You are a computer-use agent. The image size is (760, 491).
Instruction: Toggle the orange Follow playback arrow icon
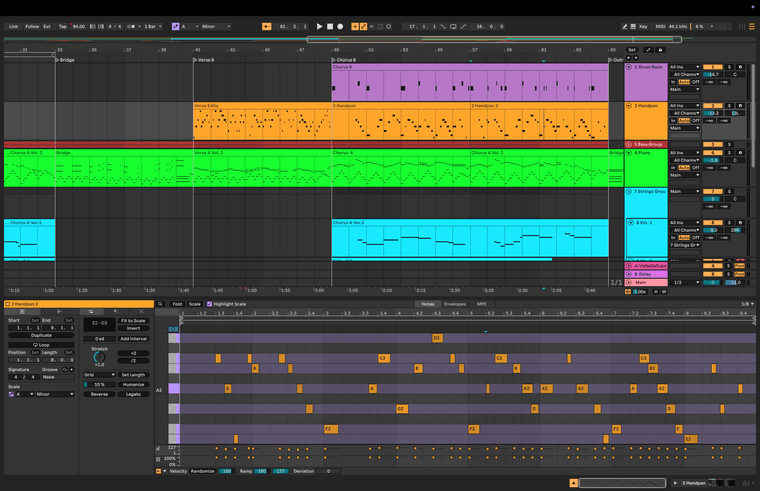tap(267, 27)
